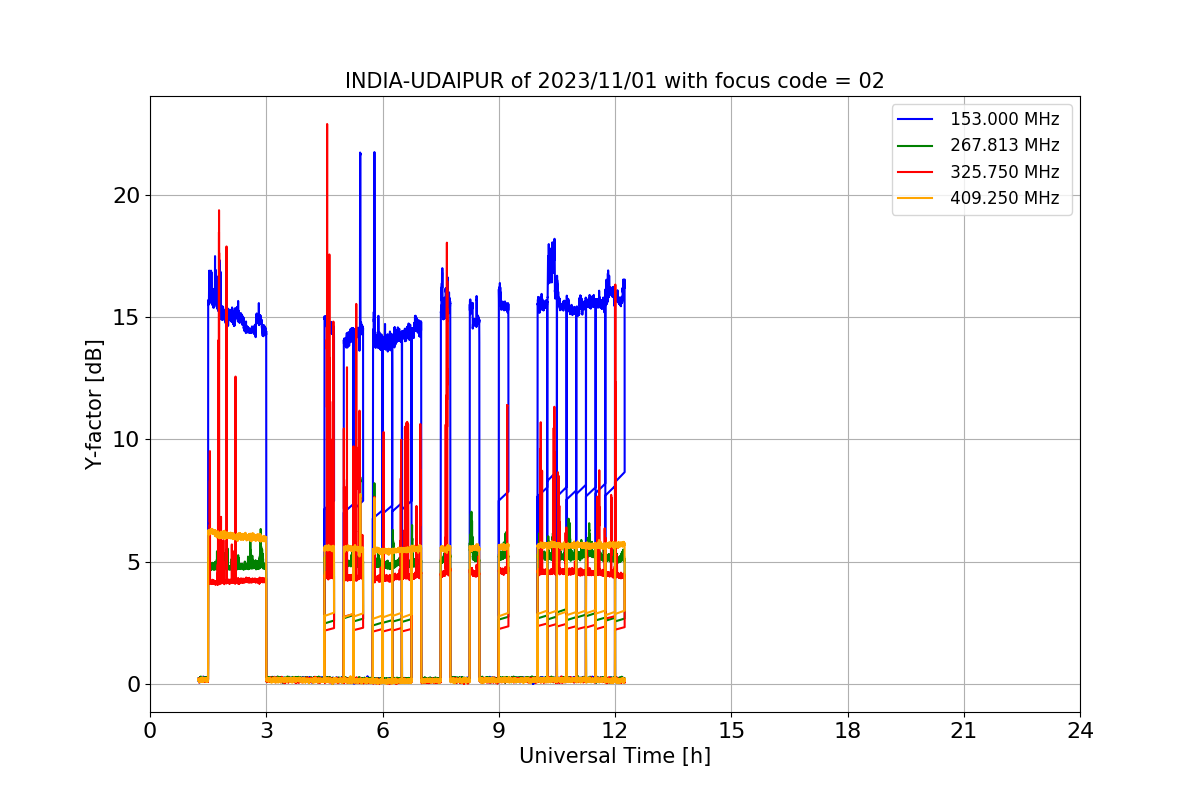Screen dimensions: 1200x800
Task: Click the x-axis tick label 6
Action: (383, 731)
